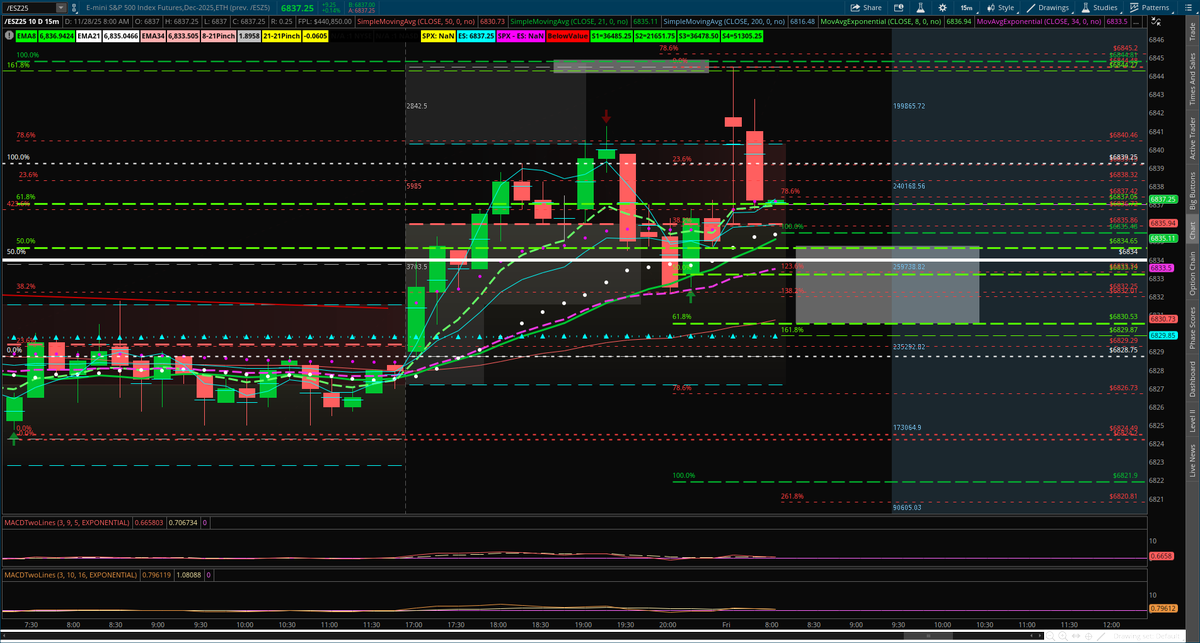Click the second MACDTwoLines (3, 10, 16) study label

click(70, 575)
